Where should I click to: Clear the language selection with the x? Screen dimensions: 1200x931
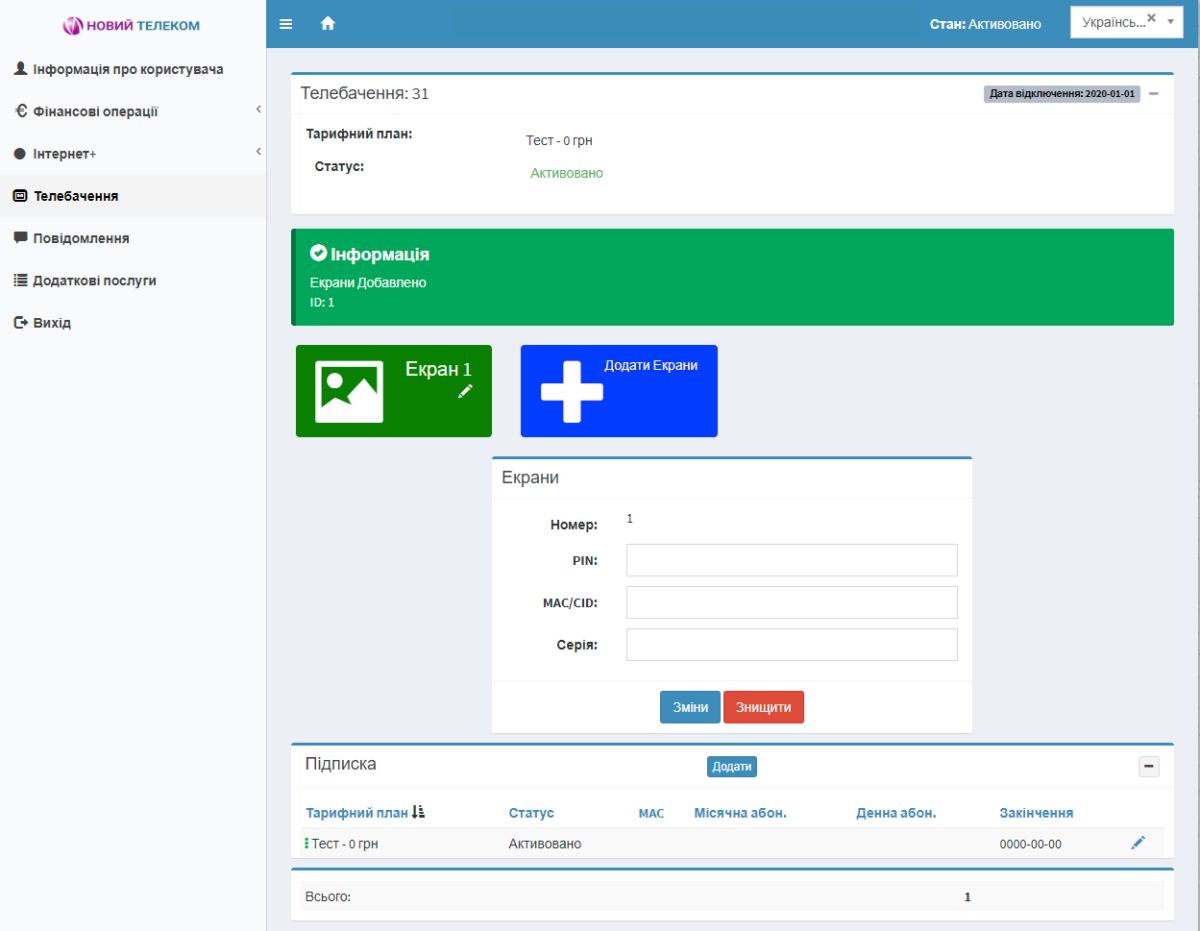click(1151, 18)
